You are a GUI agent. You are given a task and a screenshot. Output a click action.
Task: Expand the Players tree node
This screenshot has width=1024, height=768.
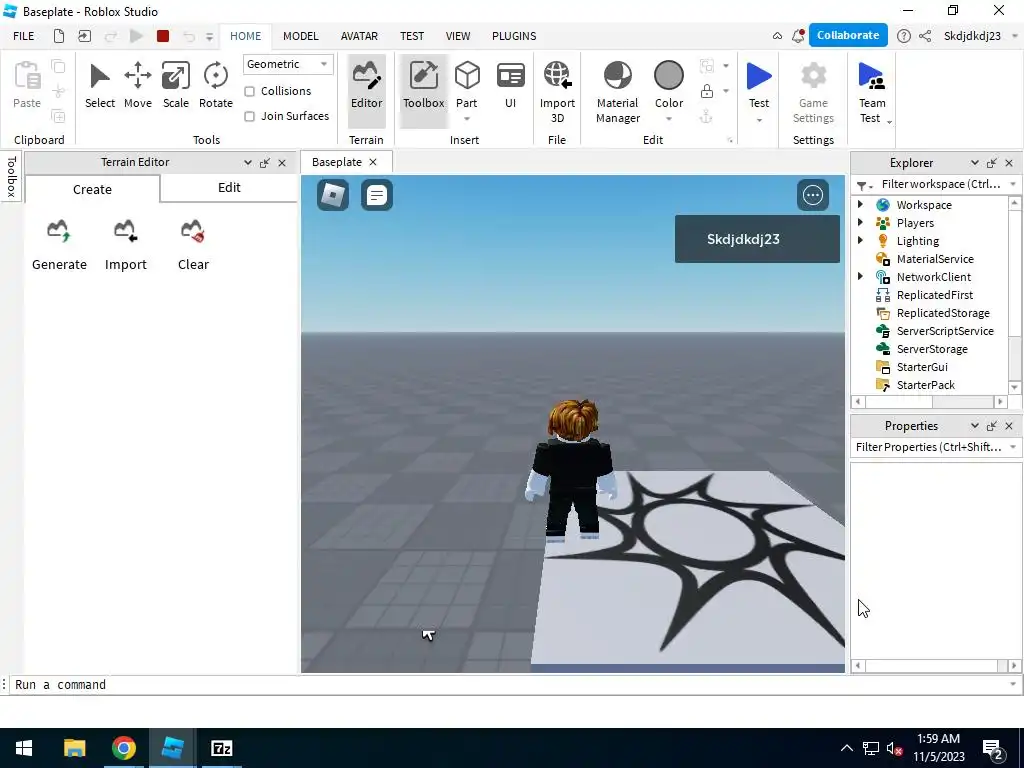[x=860, y=223]
